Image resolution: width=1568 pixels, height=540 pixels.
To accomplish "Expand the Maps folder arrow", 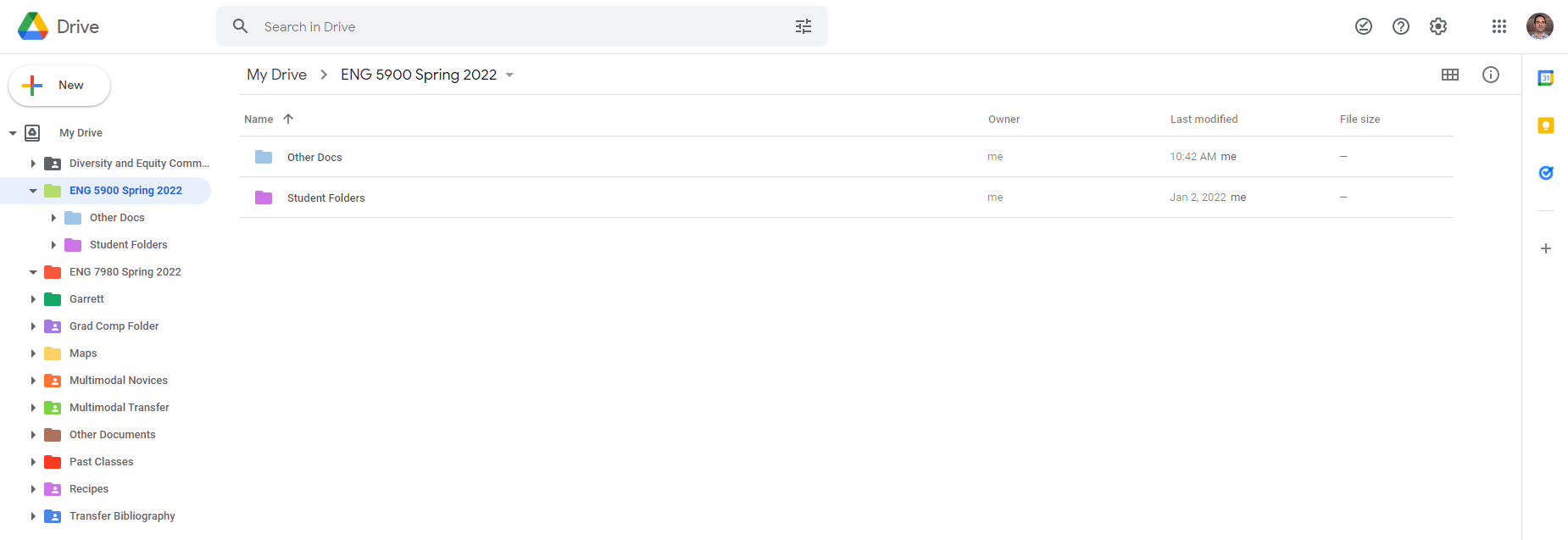I will click(x=33, y=354).
